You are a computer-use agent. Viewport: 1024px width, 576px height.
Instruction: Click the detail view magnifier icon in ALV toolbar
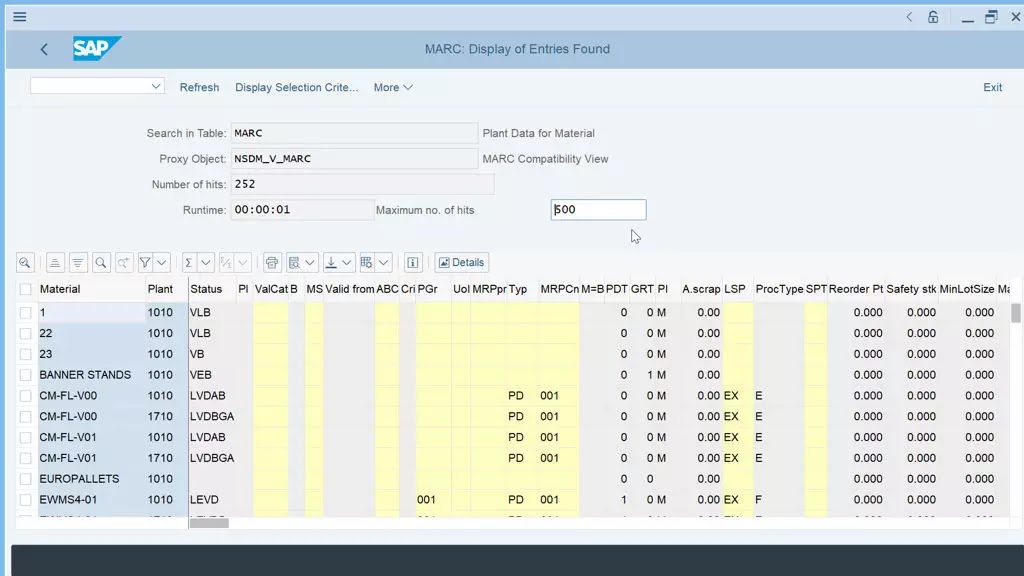click(25, 263)
